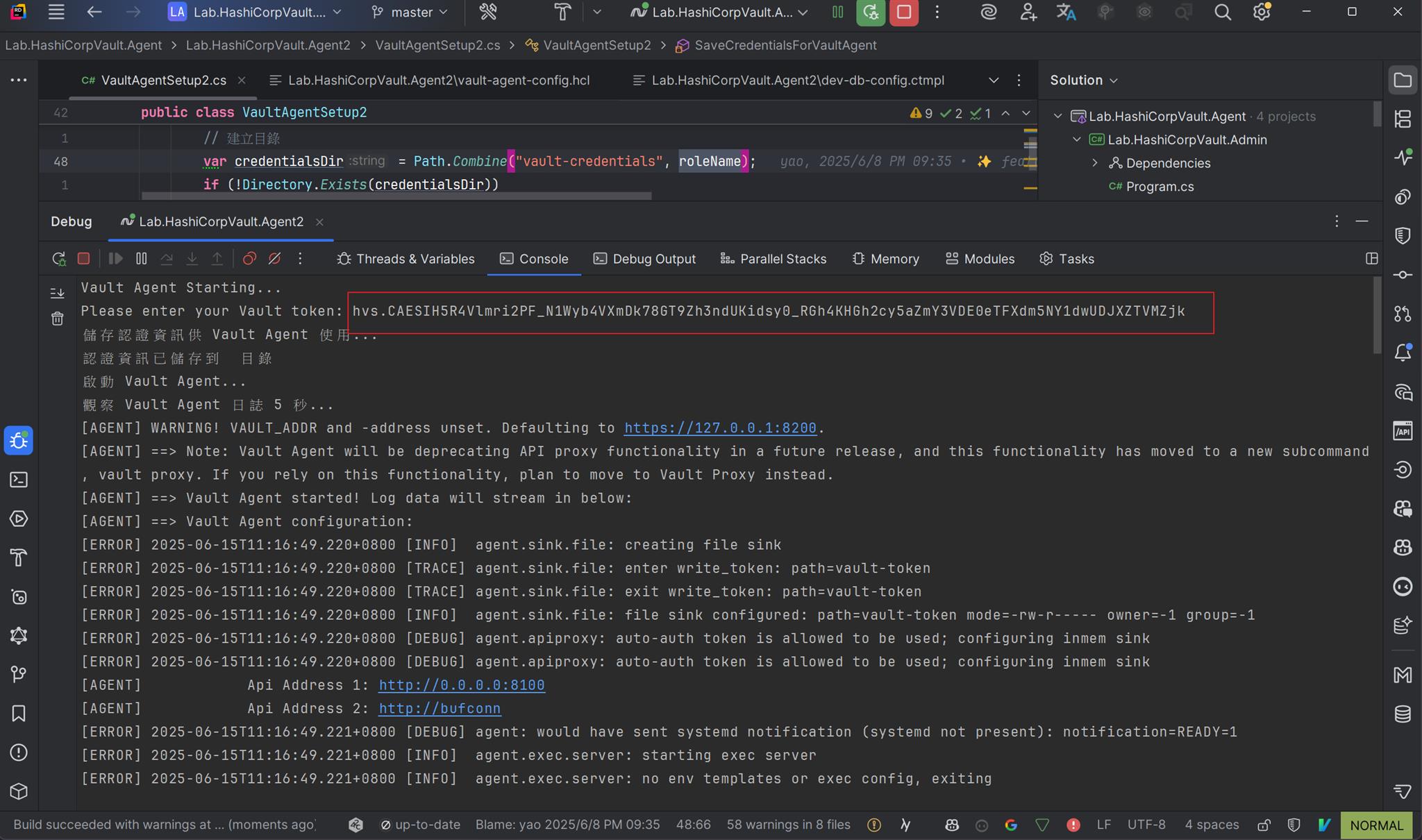Open Notifications bell icon
Image resolution: width=1422 pixels, height=840 pixels.
pyautogui.click(x=1403, y=353)
